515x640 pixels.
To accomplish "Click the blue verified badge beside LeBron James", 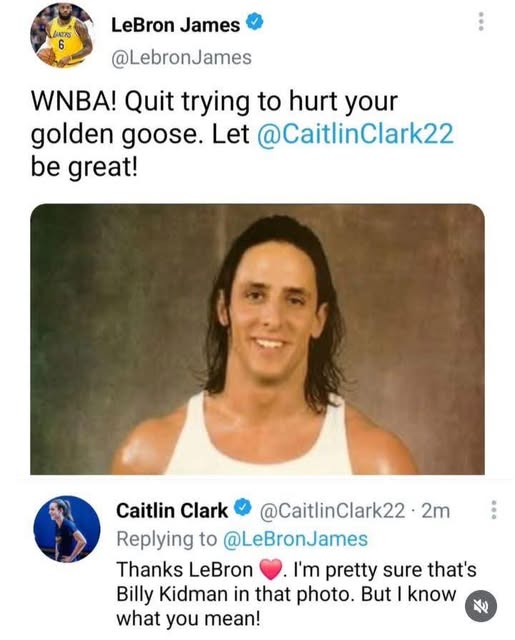I will click(255, 23).
